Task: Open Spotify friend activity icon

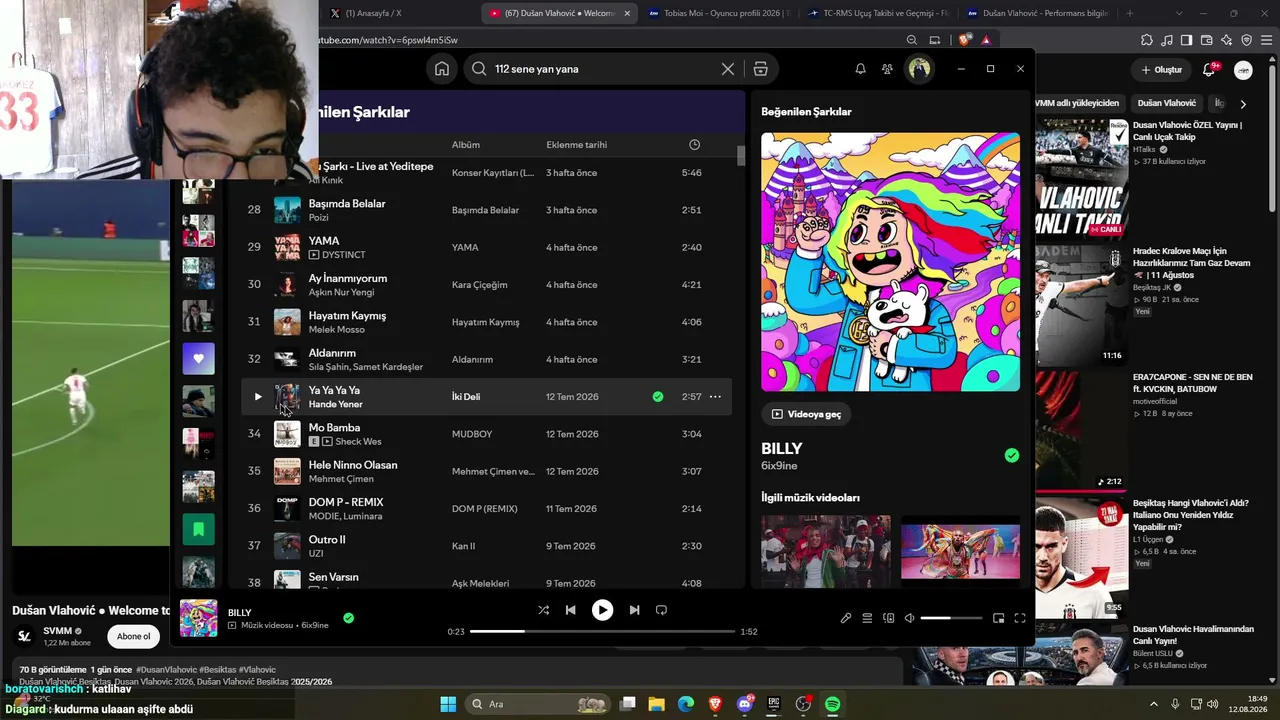Action: [887, 69]
